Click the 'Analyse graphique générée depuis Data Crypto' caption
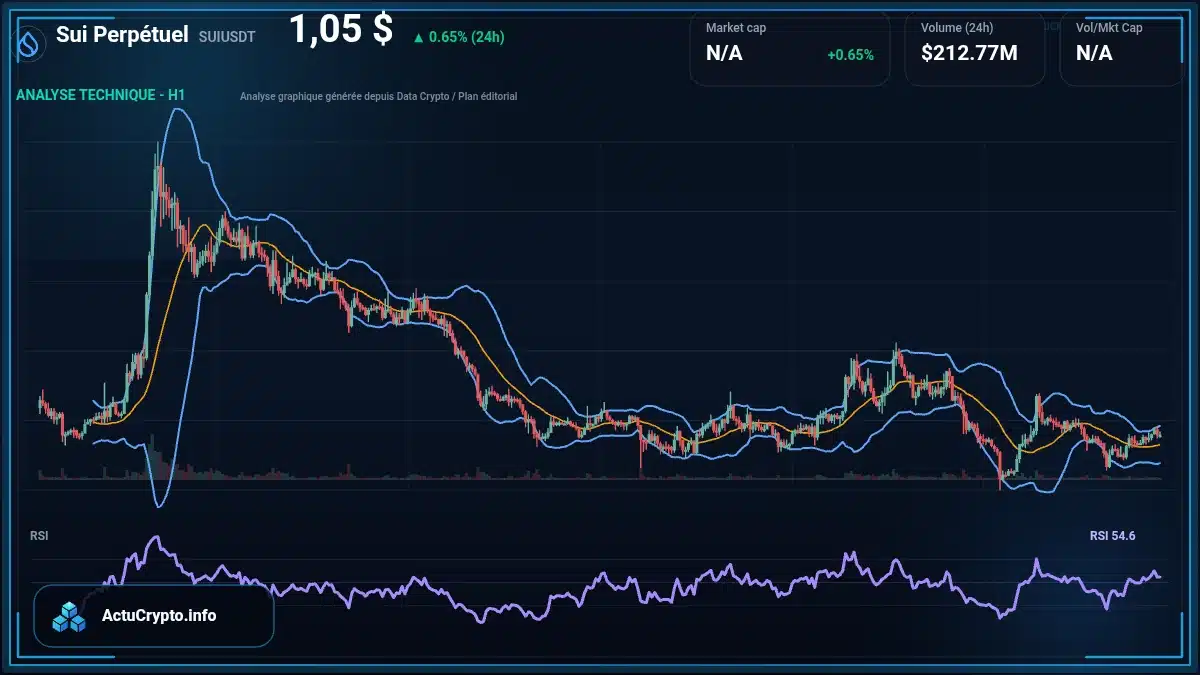 pyautogui.click(x=379, y=96)
